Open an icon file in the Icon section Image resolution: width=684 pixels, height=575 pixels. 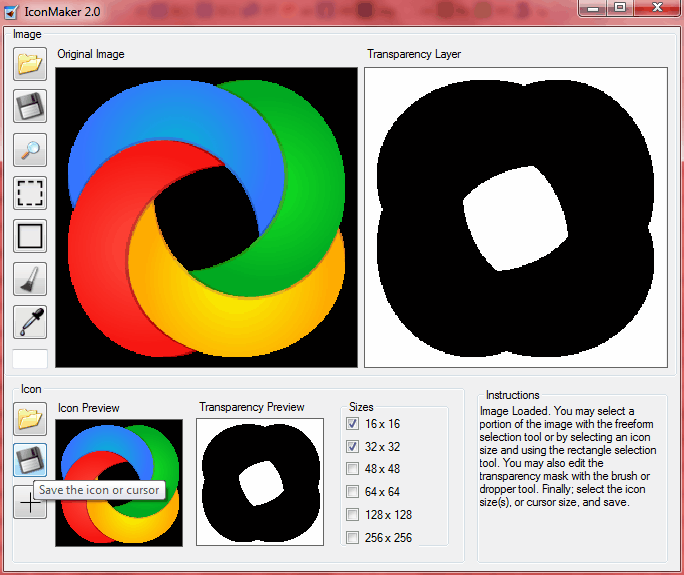(30, 419)
